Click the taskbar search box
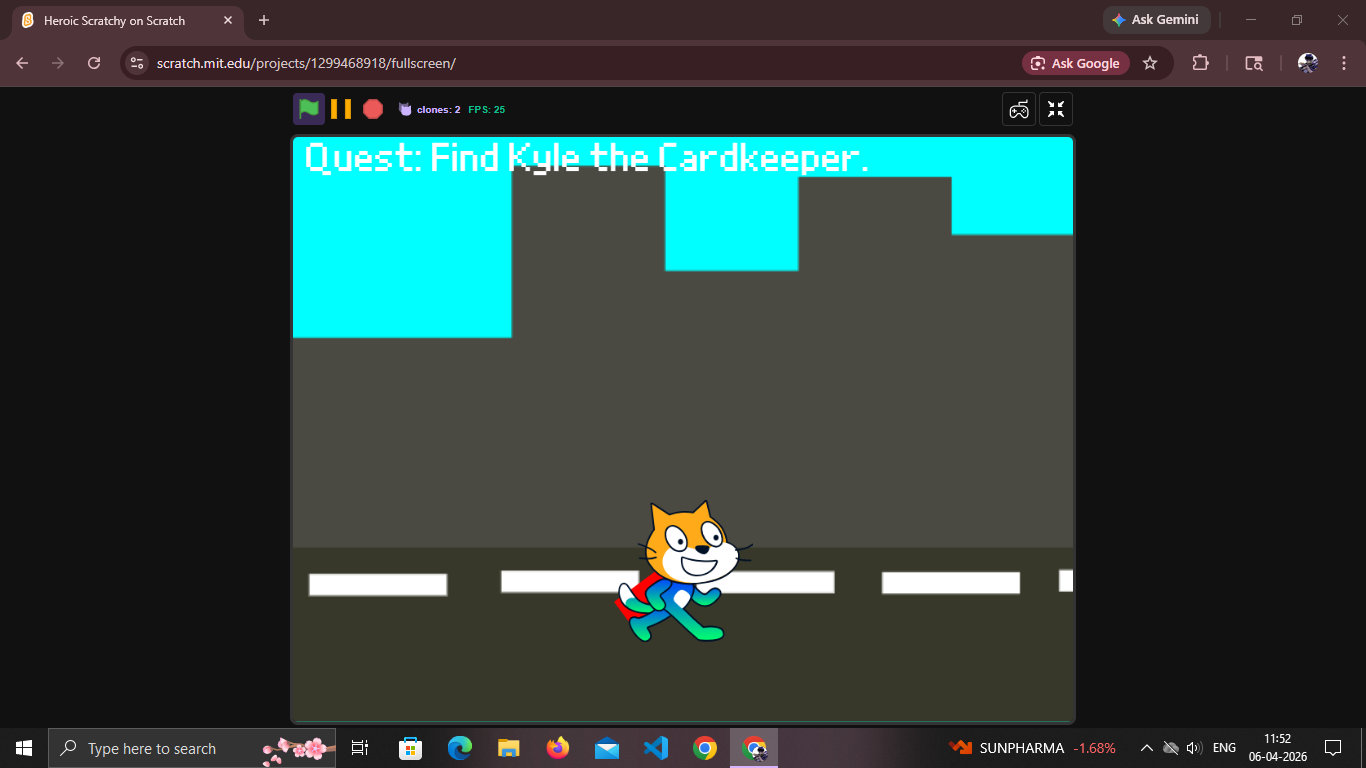The width and height of the screenshot is (1366, 768). click(x=193, y=748)
